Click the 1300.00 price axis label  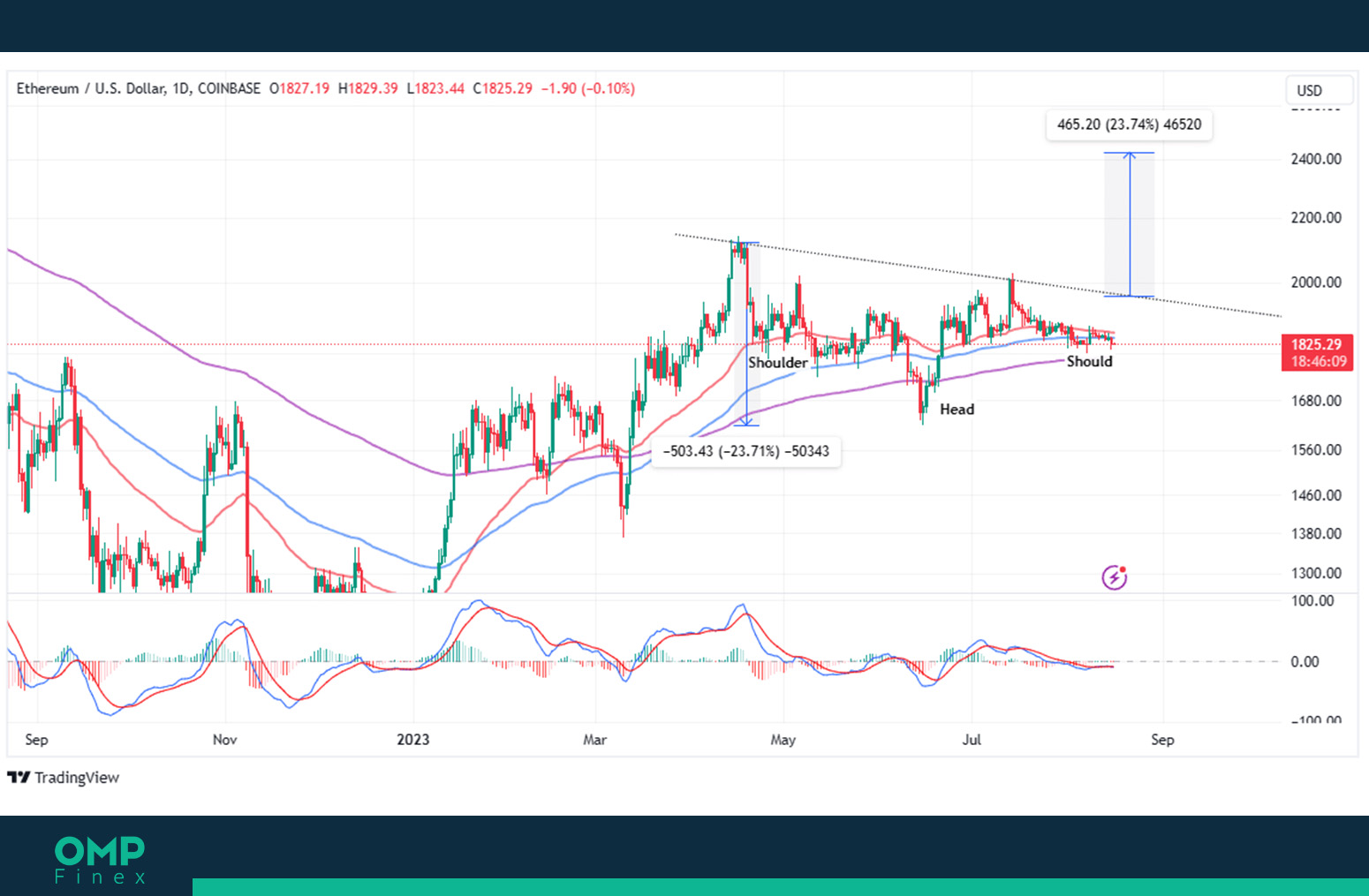coord(1316,573)
